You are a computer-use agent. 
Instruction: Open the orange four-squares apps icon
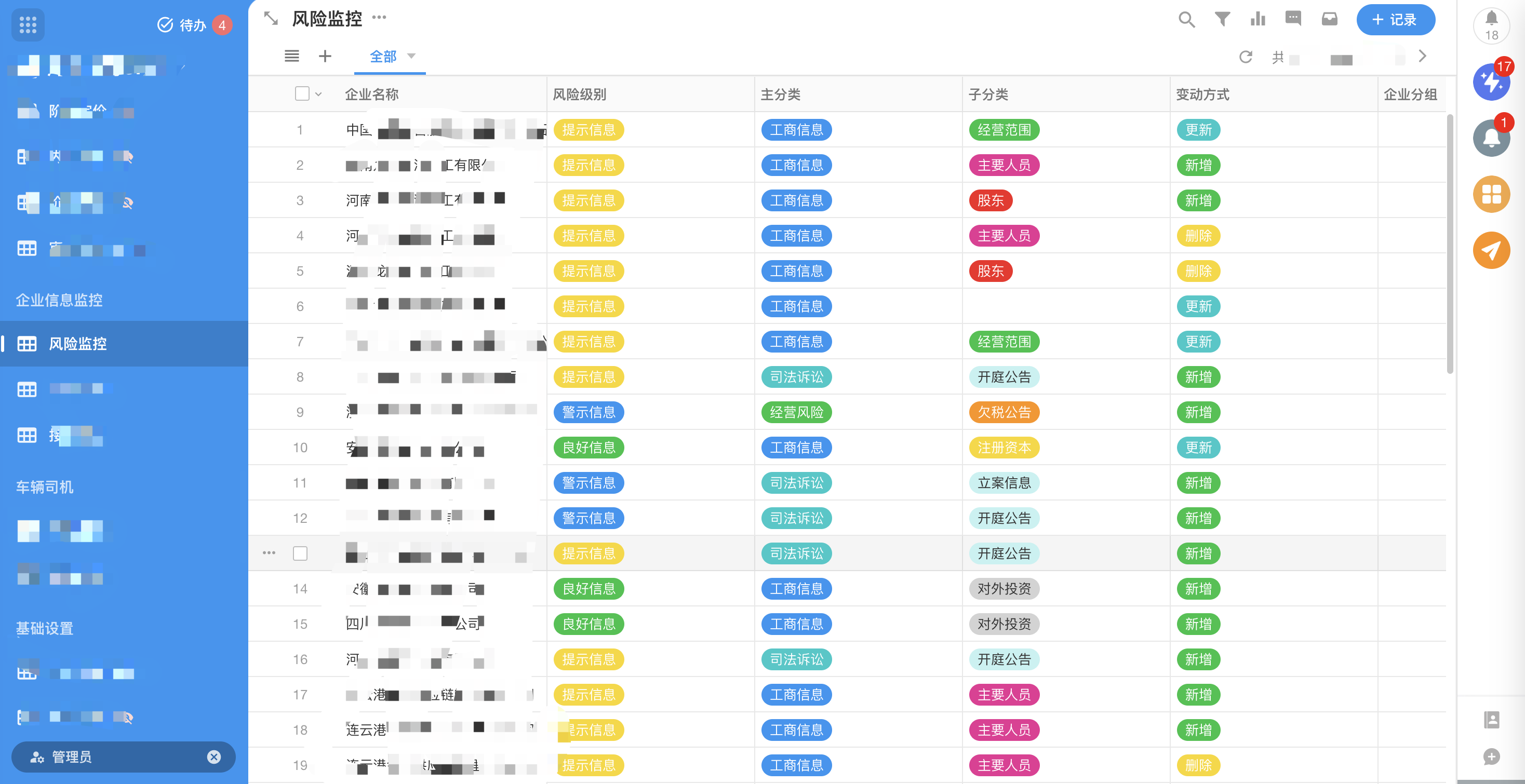tap(1491, 194)
